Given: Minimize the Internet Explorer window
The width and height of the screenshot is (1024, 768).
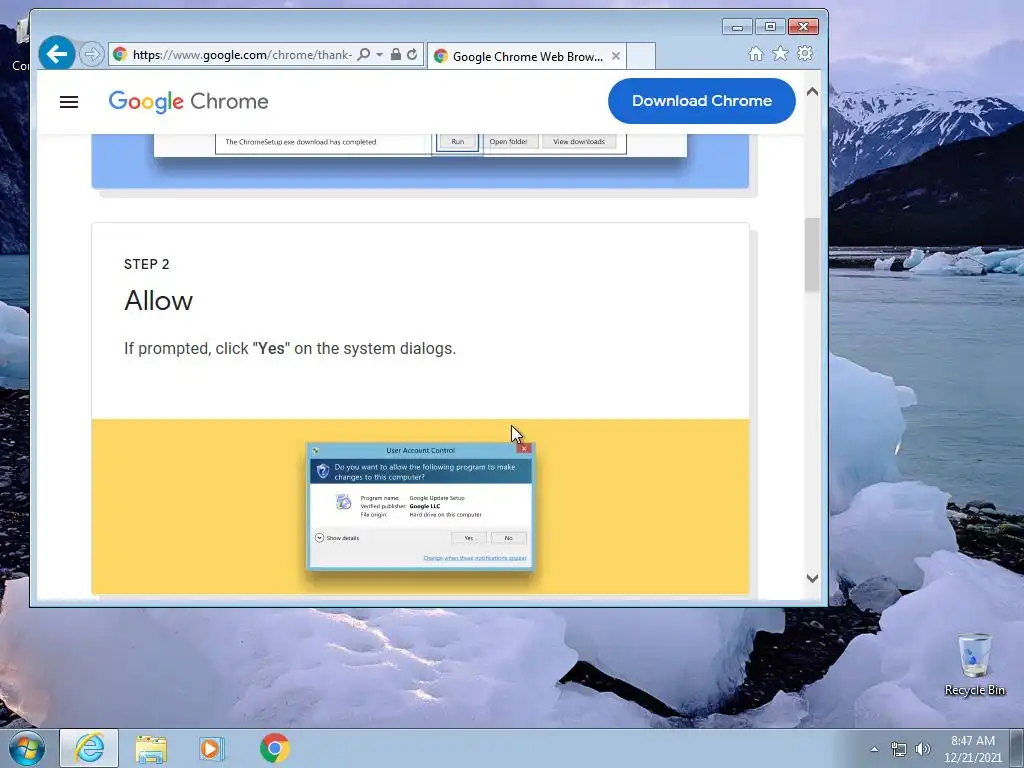Looking at the screenshot, I should (737, 27).
